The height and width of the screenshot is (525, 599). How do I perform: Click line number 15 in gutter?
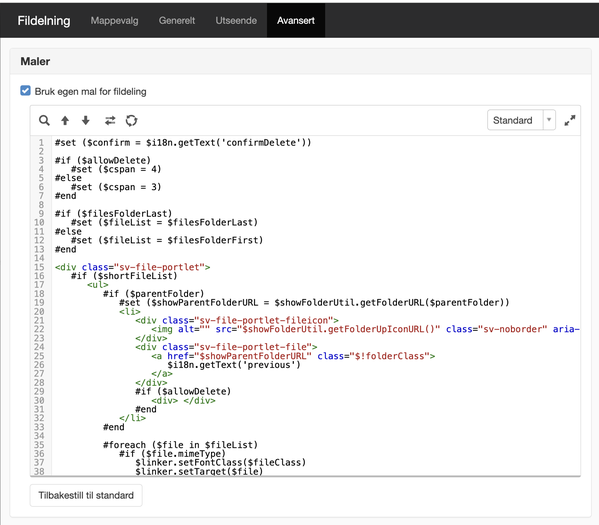pos(39,267)
